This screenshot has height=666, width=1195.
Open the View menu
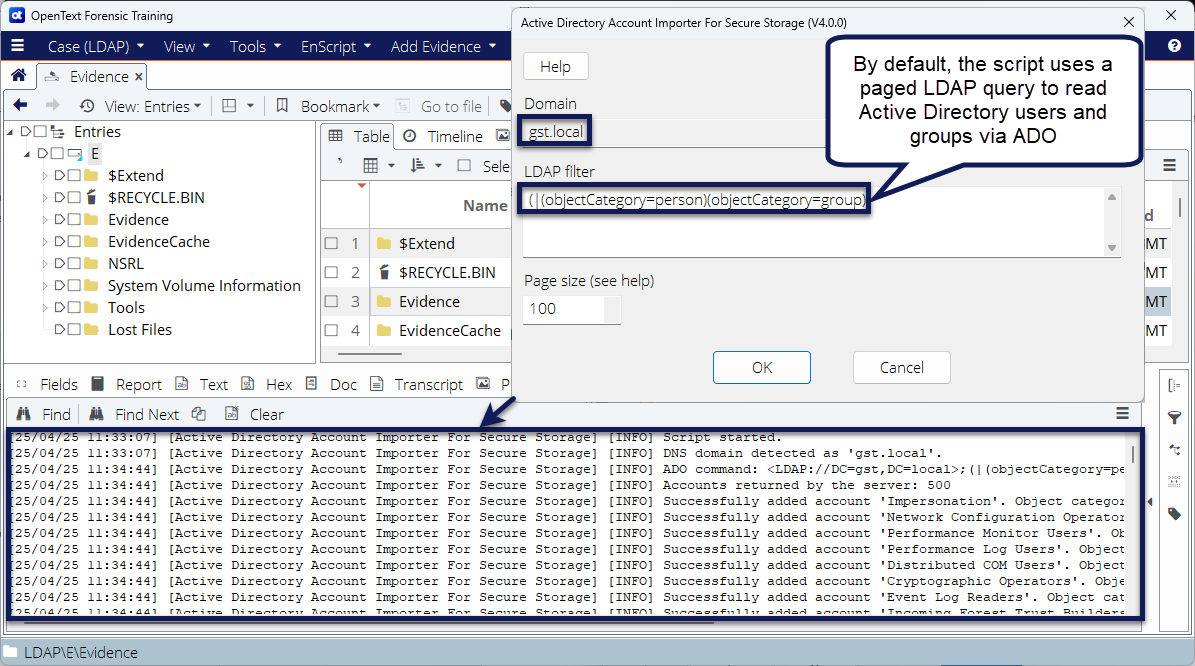[x=187, y=46]
